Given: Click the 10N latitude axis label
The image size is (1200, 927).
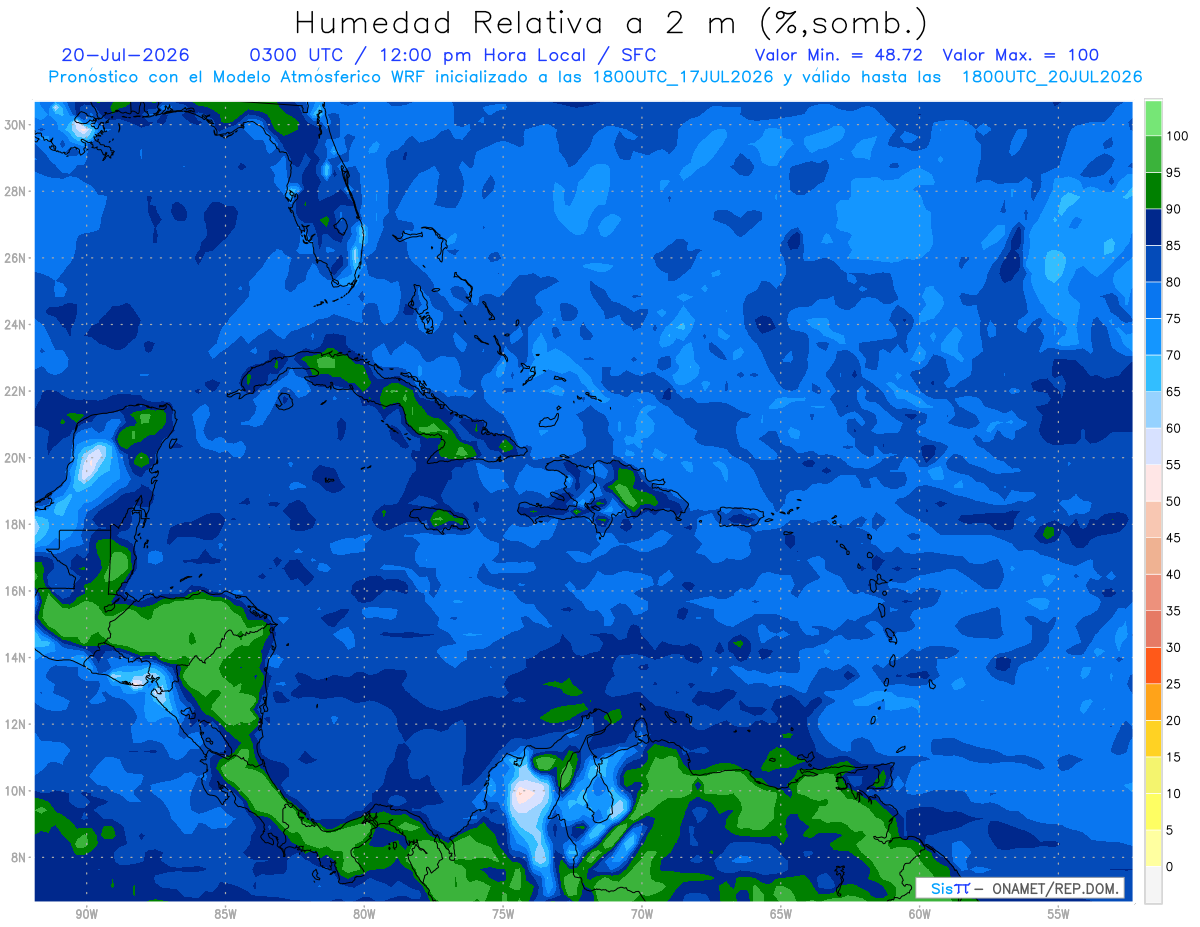Looking at the screenshot, I should pyautogui.click(x=16, y=791).
